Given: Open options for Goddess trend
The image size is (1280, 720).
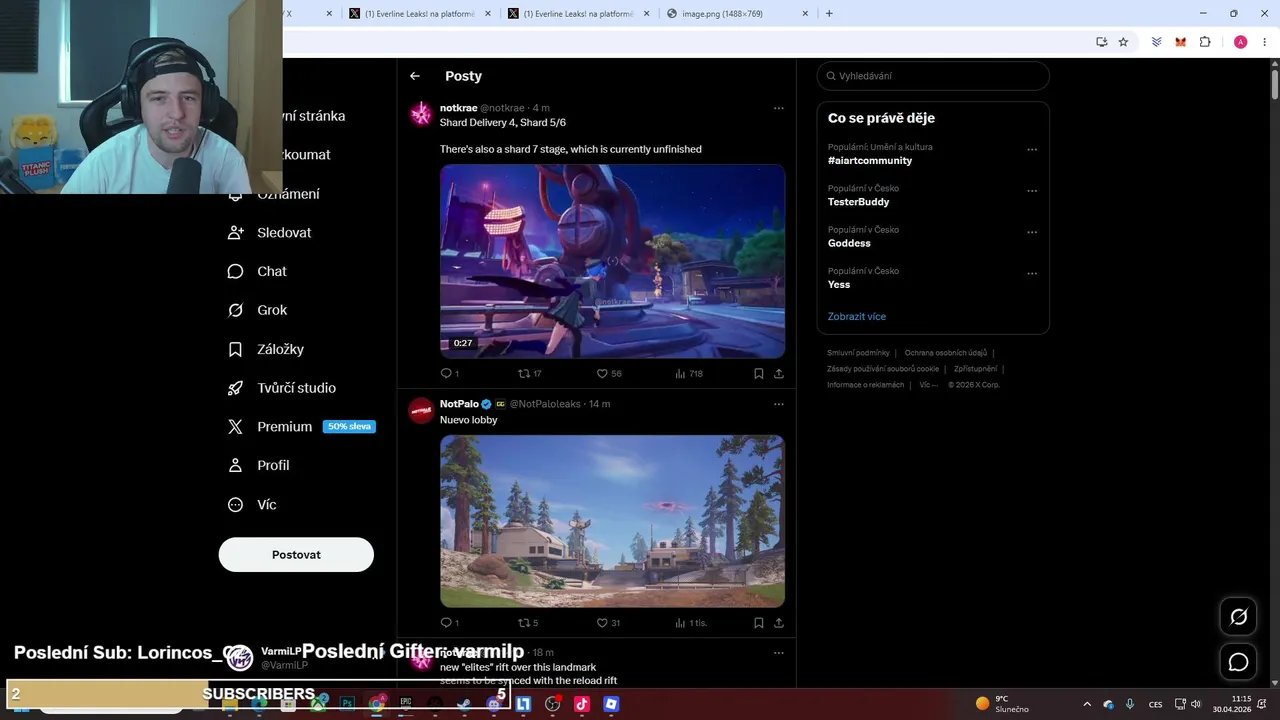Looking at the screenshot, I should [1032, 232].
